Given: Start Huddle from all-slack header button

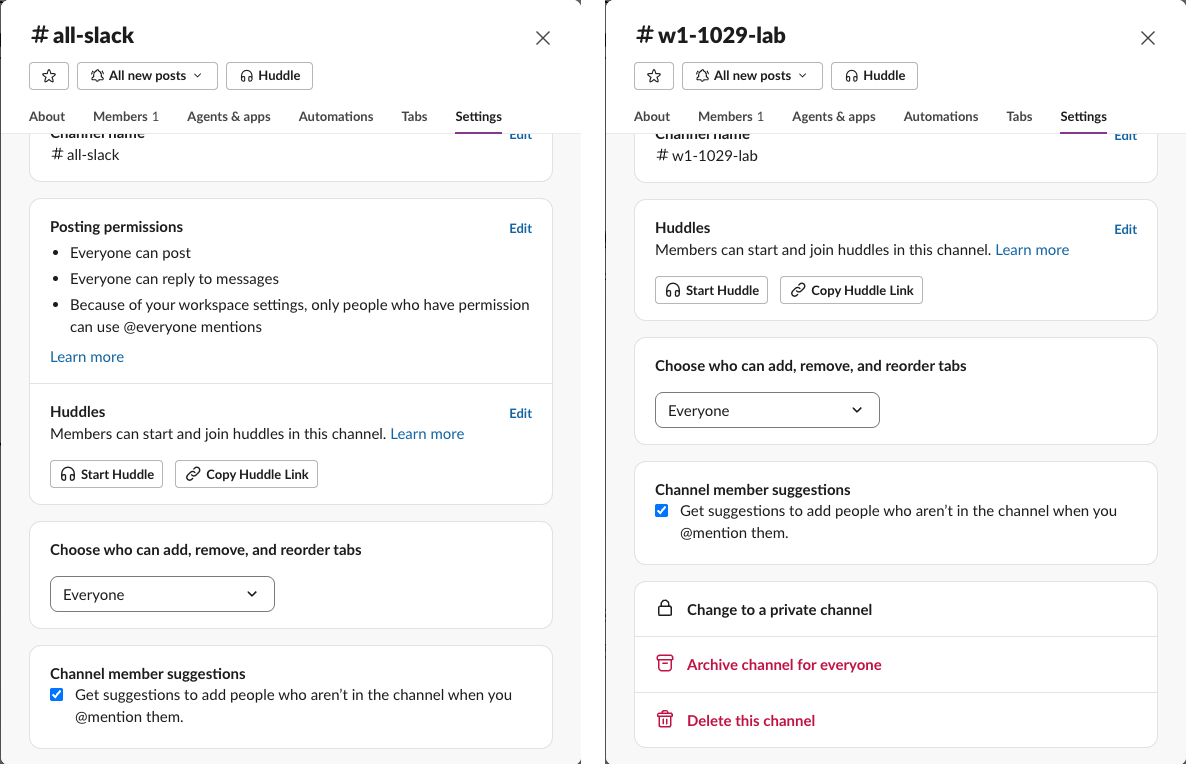Looking at the screenshot, I should [x=269, y=76].
